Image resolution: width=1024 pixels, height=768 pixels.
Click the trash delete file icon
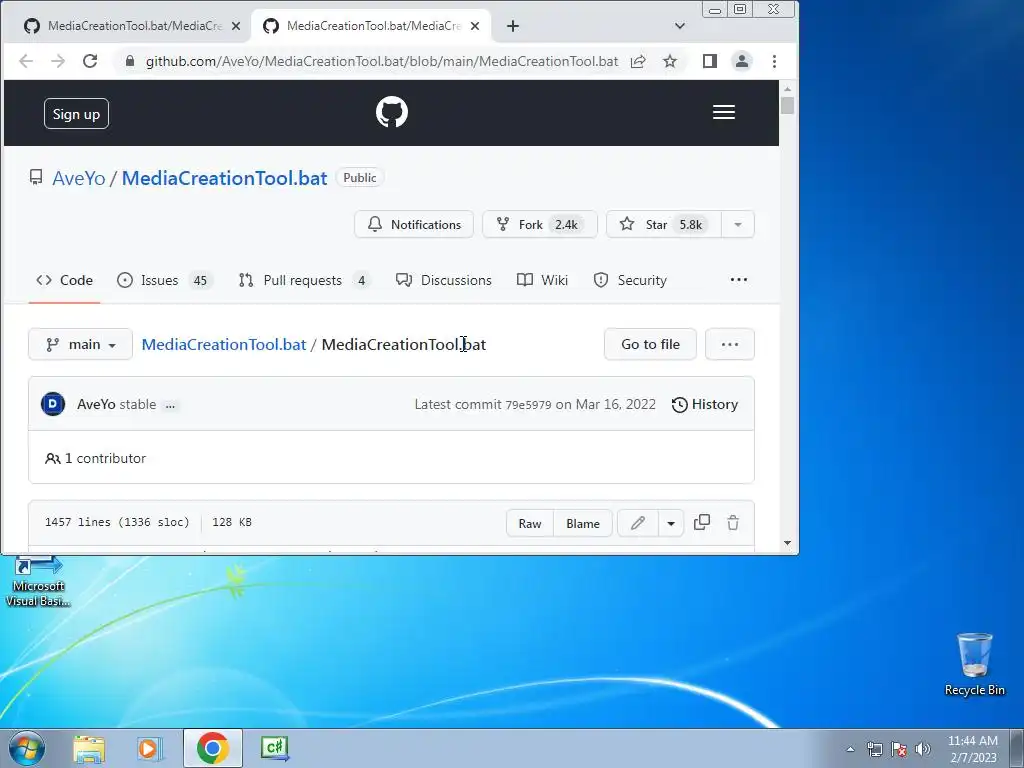[x=733, y=522]
